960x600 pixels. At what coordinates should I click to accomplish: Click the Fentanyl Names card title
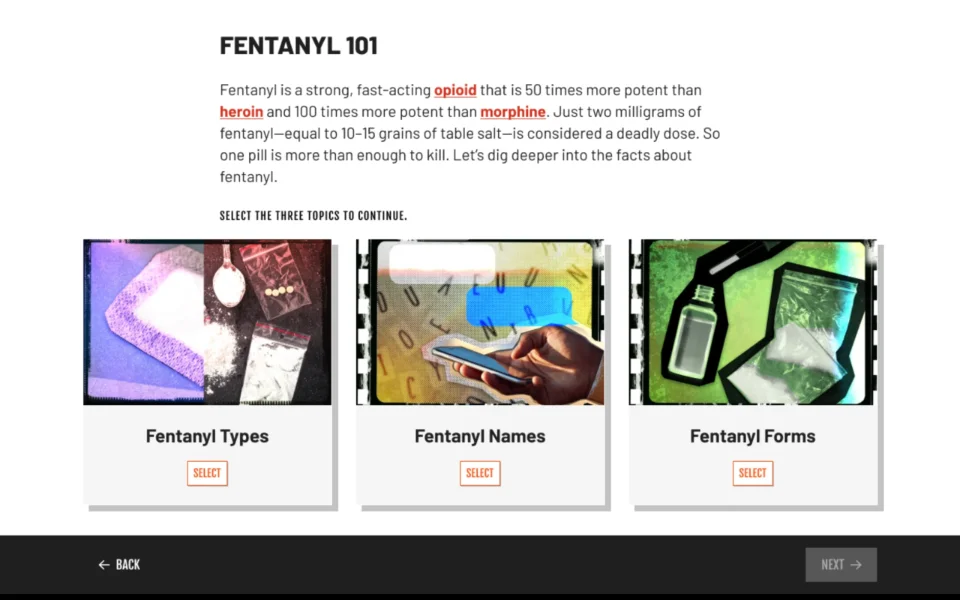(480, 436)
